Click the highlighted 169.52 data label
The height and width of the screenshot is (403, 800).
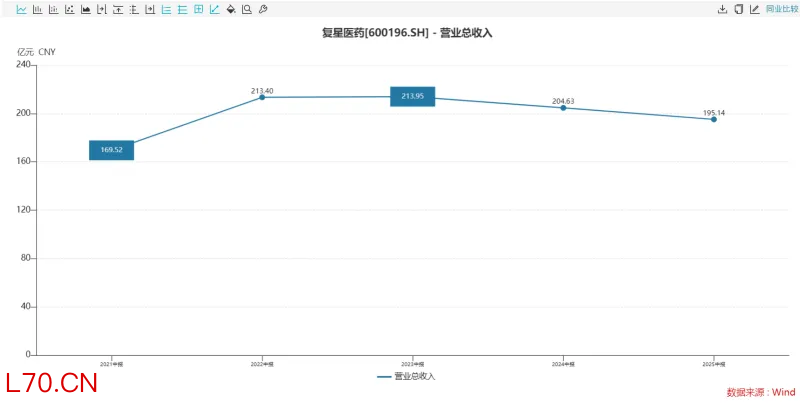click(112, 150)
